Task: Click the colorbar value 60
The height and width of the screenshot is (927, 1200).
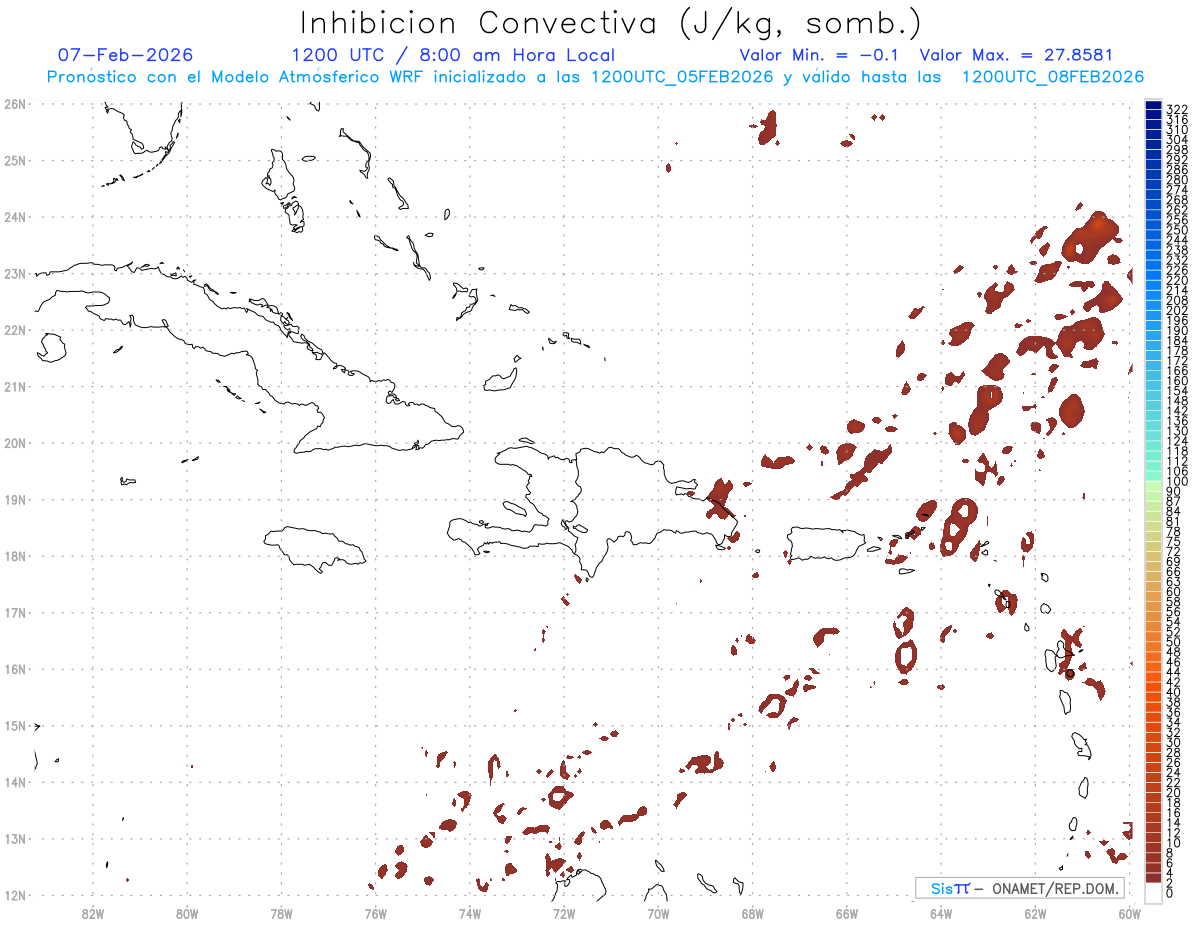Action: pyautogui.click(x=1175, y=591)
